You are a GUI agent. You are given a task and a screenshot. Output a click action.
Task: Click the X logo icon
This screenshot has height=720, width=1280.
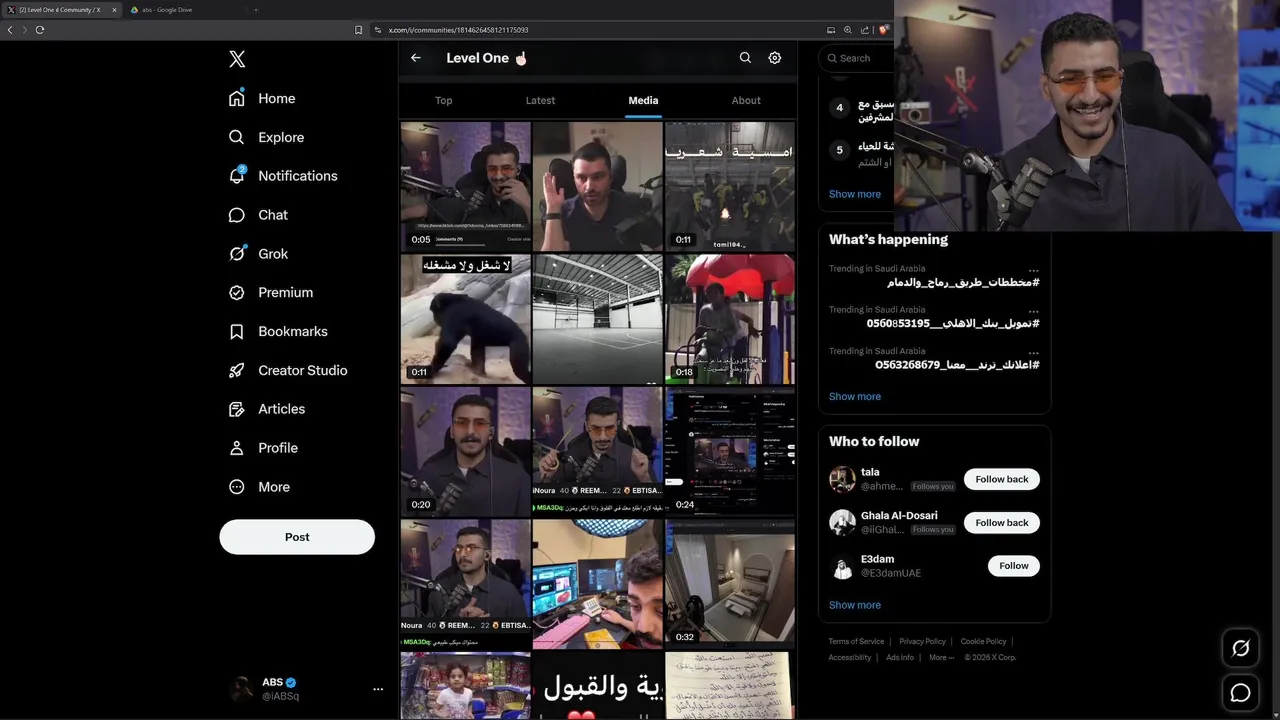point(237,59)
